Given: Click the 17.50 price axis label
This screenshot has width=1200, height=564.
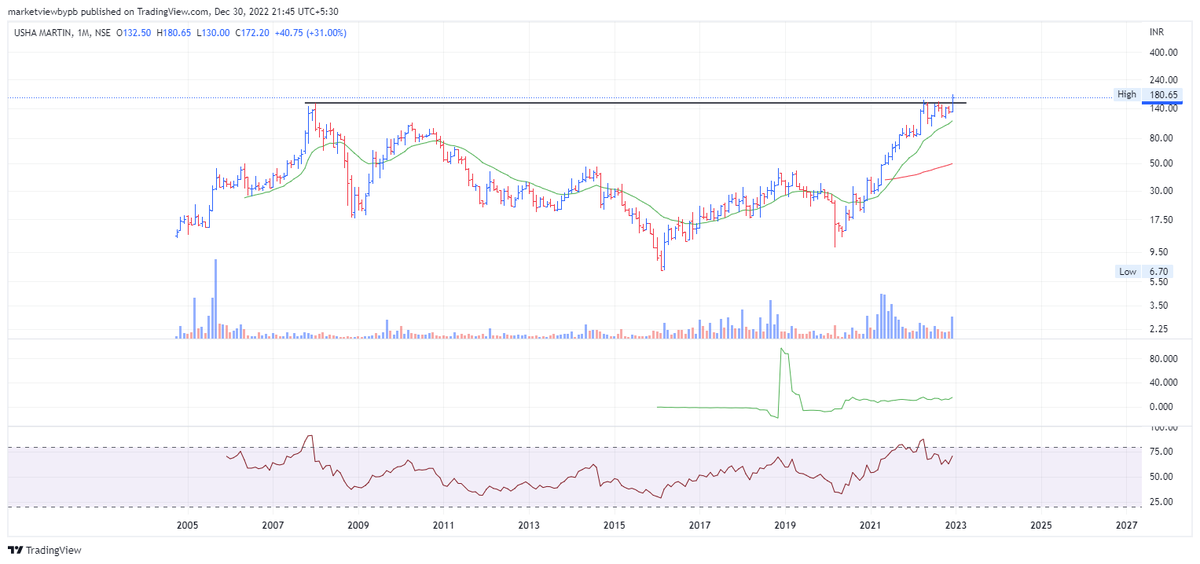Looking at the screenshot, I should [x=1161, y=219].
